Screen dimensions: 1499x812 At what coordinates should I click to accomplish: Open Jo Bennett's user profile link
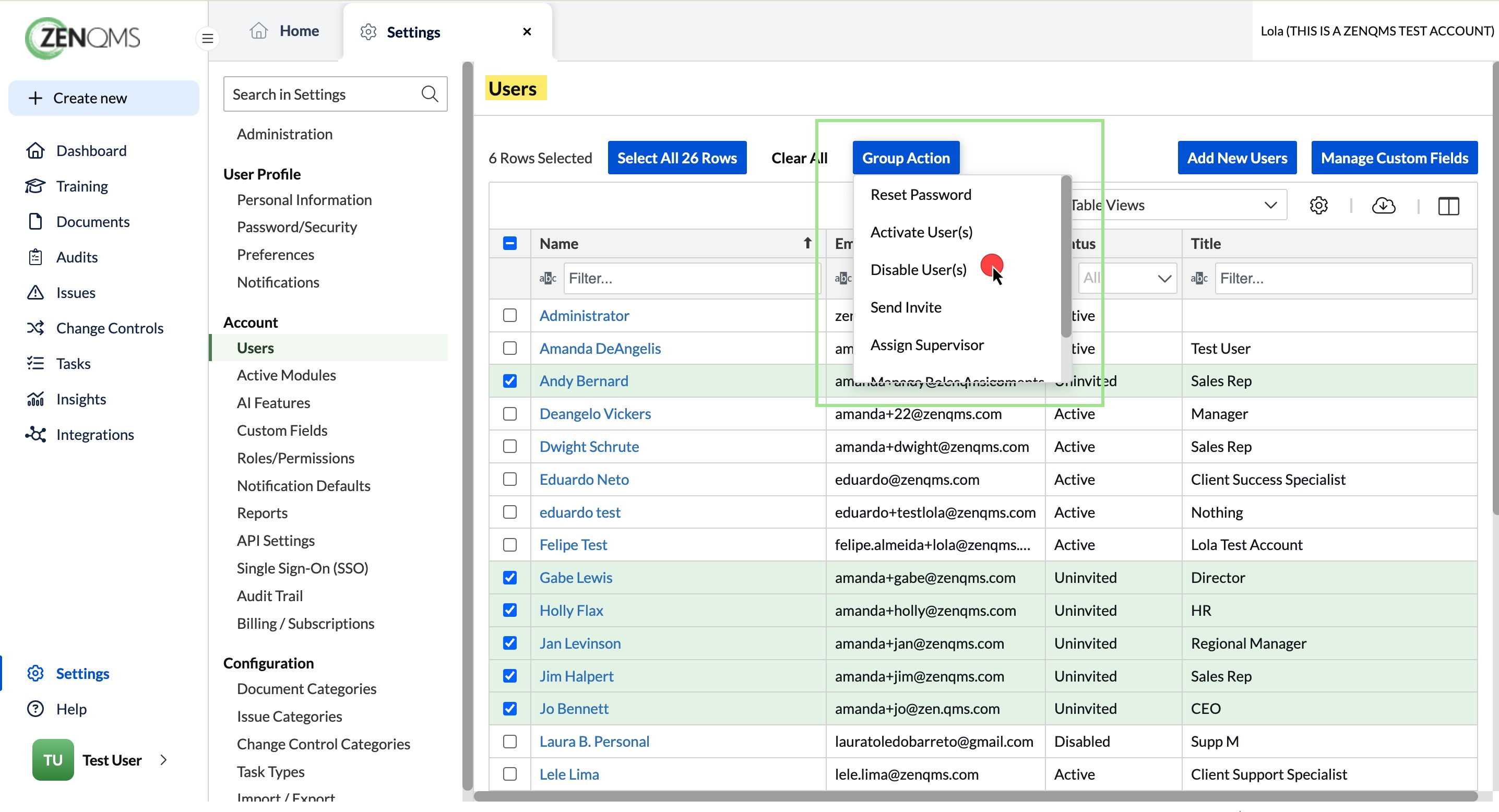click(574, 709)
